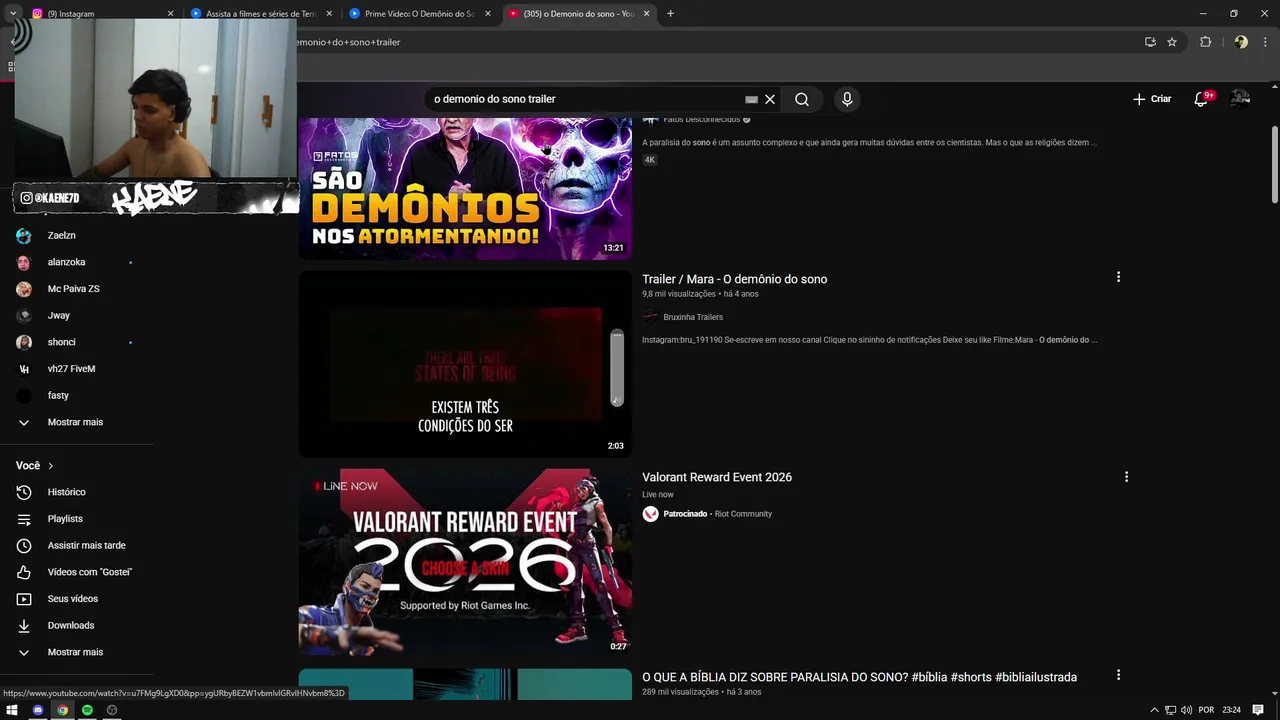Open more options for Valorant Reward Event ad

coord(1126,477)
